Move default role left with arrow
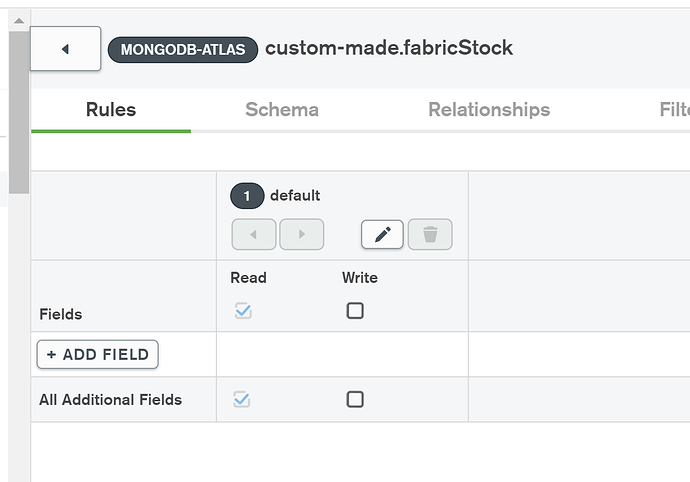 [254, 234]
